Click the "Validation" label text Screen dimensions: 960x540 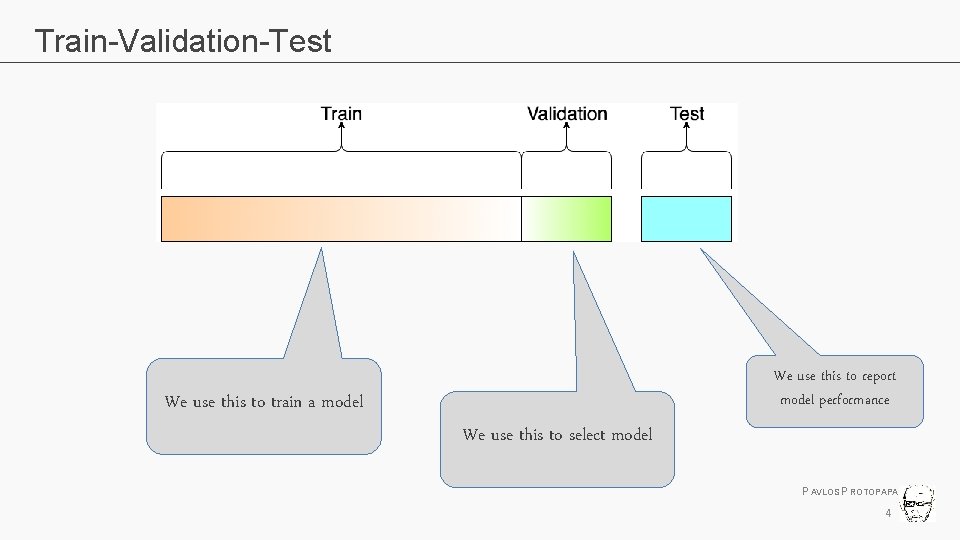coord(567,114)
